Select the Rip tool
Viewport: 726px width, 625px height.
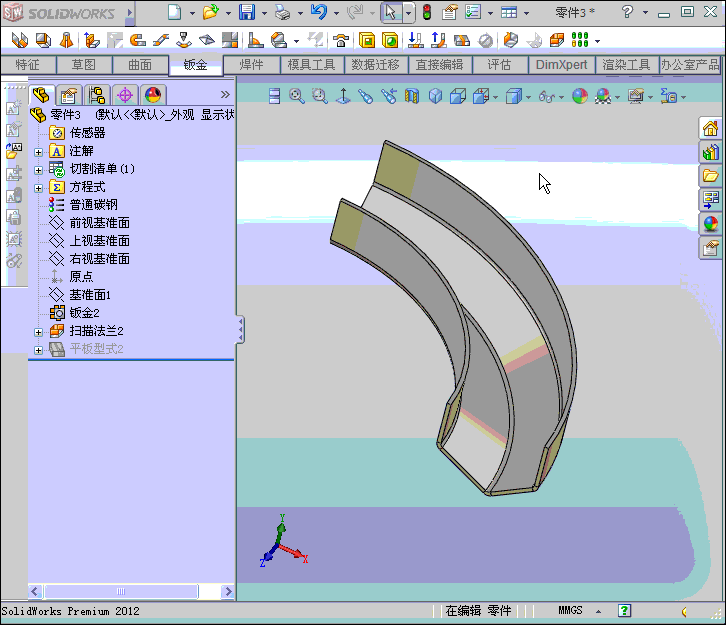point(511,40)
